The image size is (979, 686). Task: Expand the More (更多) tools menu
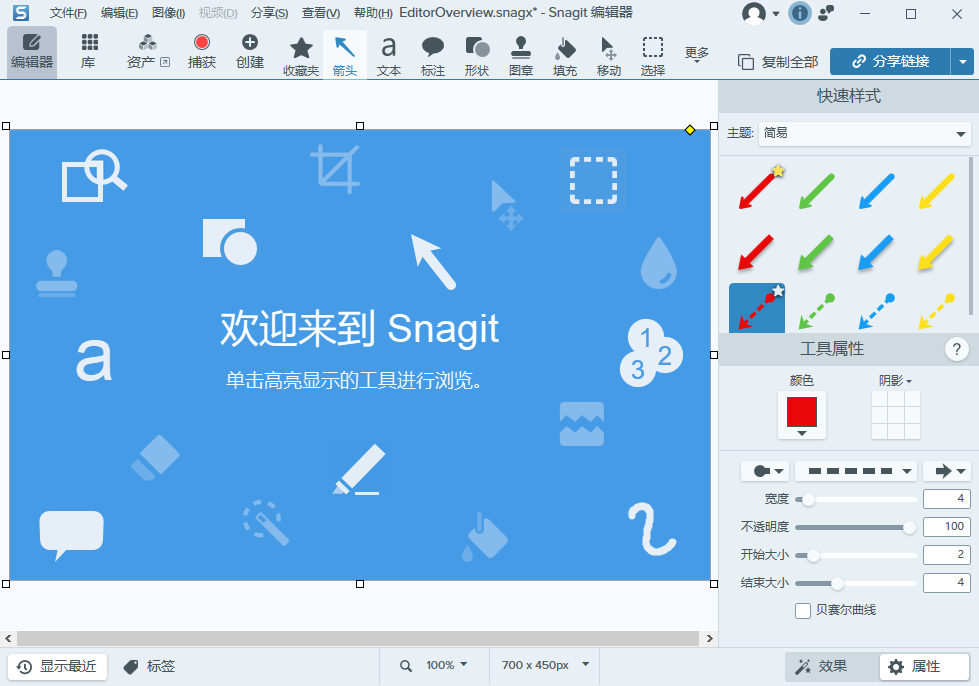click(696, 55)
